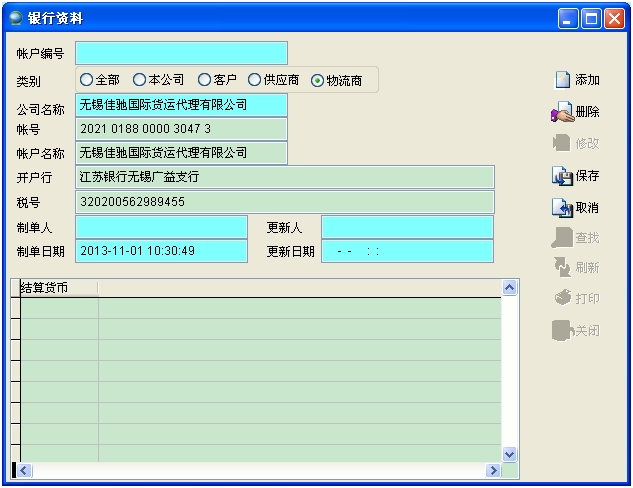Pick the 供应商 category option
Viewport: 633px width, 488px height.
255,80
